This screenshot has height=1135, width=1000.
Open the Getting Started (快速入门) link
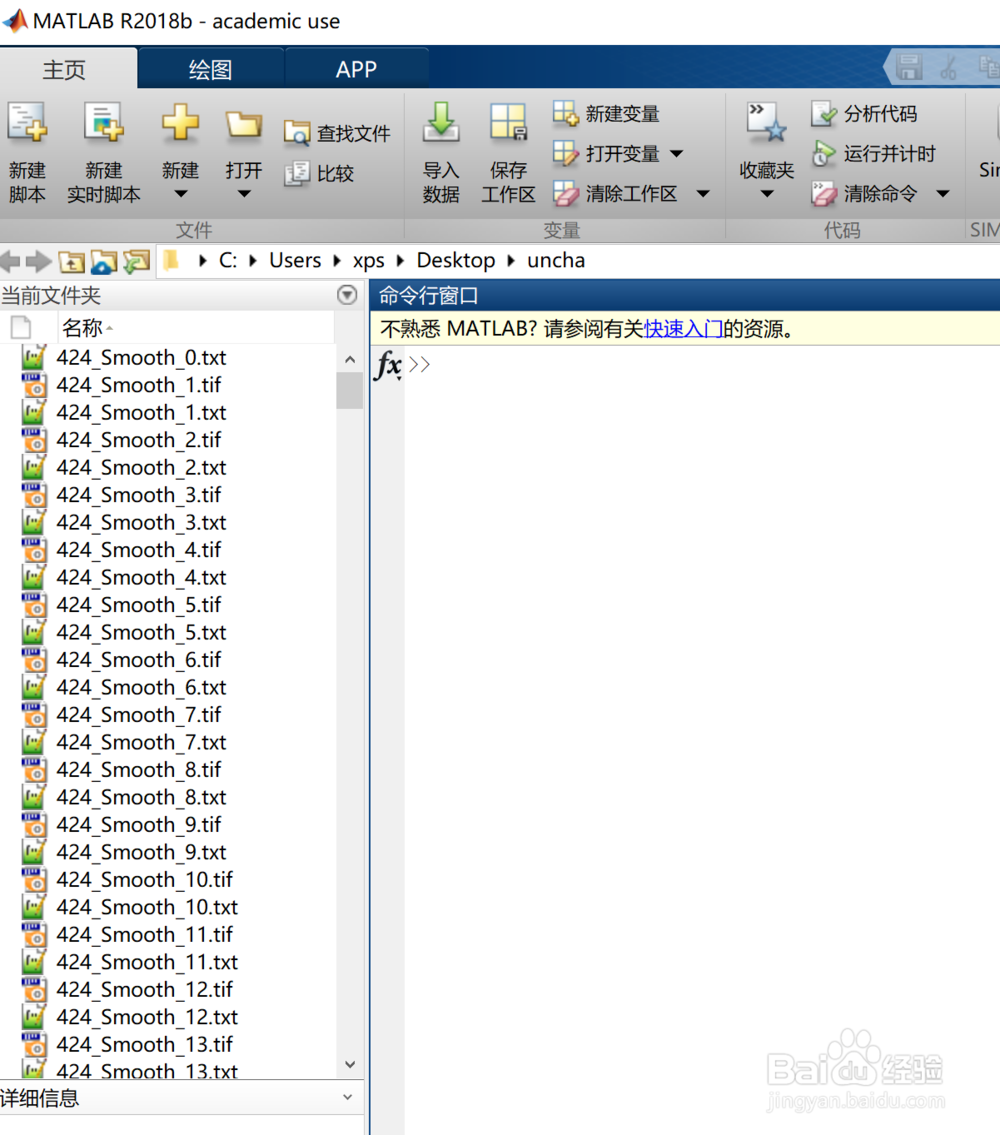coord(684,329)
